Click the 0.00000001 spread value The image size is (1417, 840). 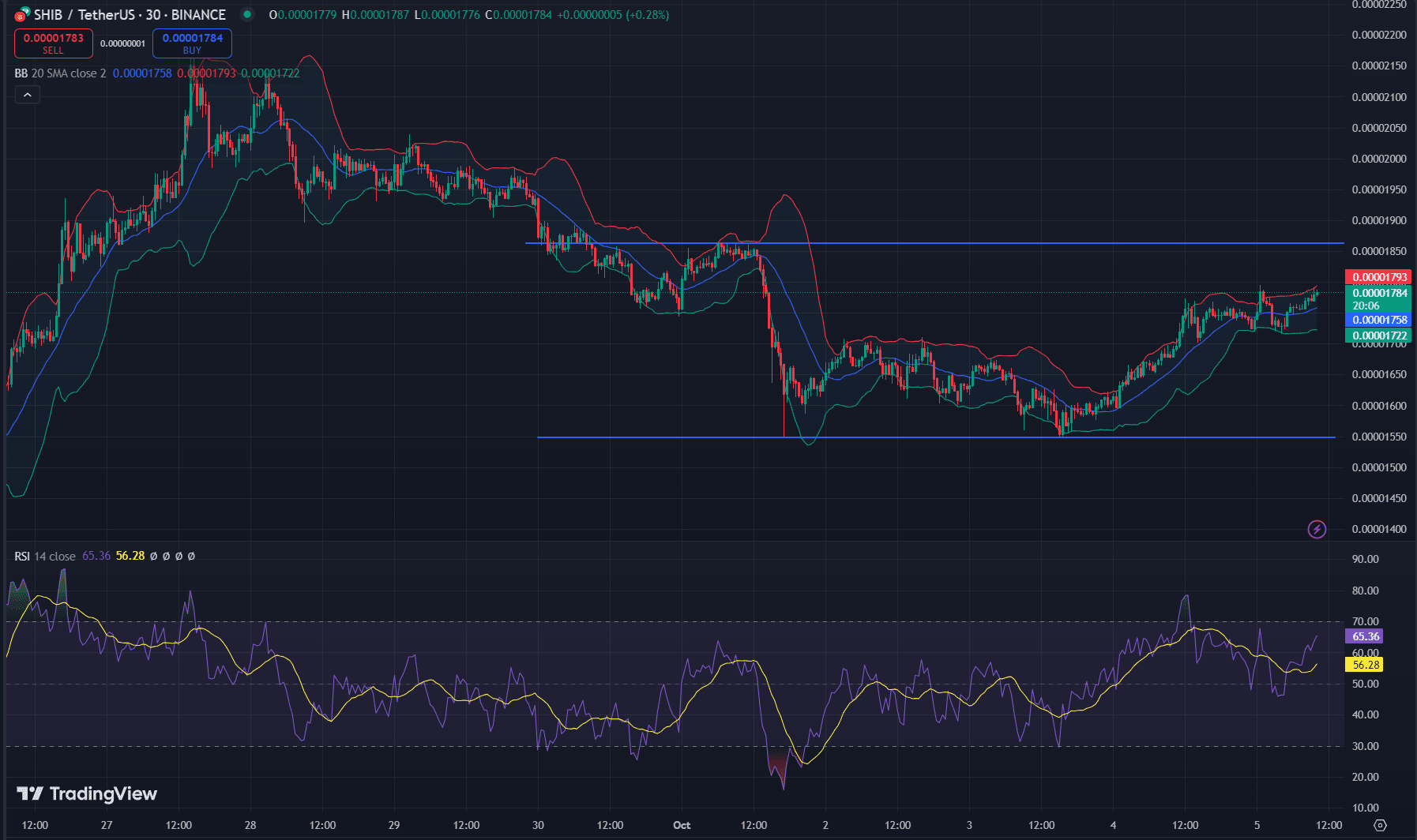pyautogui.click(x=122, y=43)
